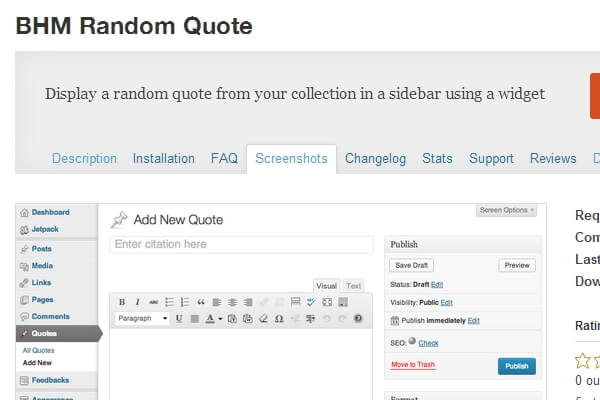Apply underline formatting
The width and height of the screenshot is (600, 400).
coord(179,318)
